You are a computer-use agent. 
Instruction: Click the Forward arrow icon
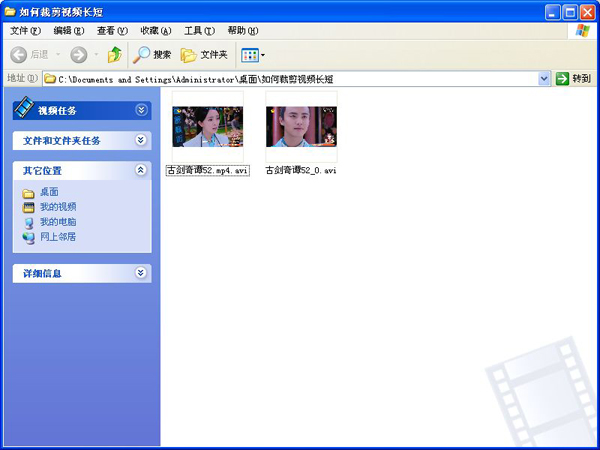click(79, 55)
